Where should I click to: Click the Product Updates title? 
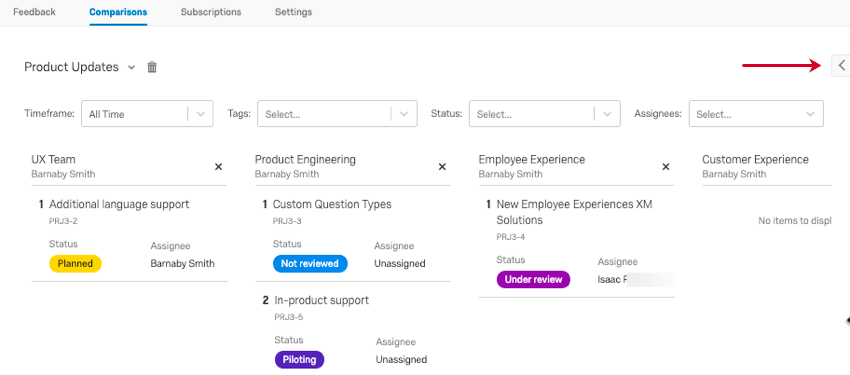coord(72,67)
